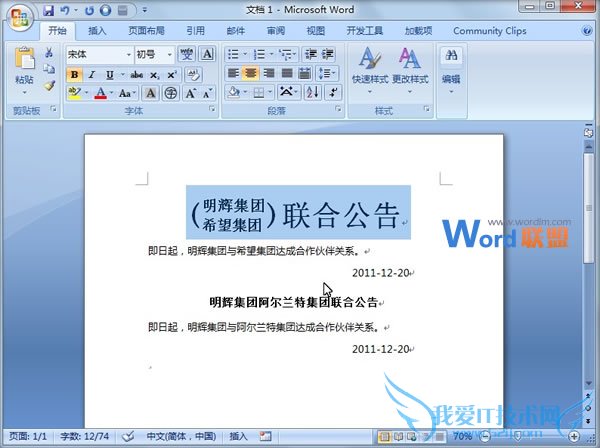Check proofing errors in status bar
This screenshot has height=448, width=600.
tap(128, 436)
